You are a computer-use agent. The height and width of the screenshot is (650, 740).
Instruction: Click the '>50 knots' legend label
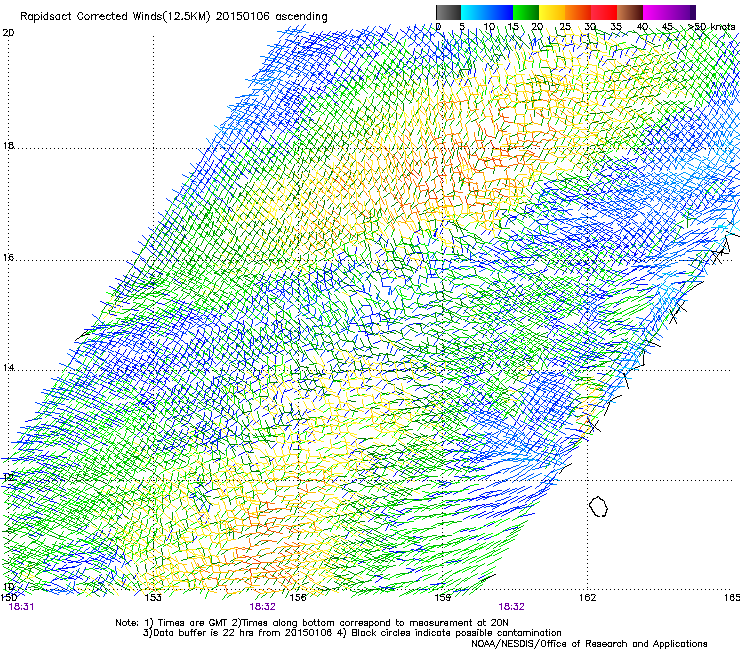(x=711, y=27)
